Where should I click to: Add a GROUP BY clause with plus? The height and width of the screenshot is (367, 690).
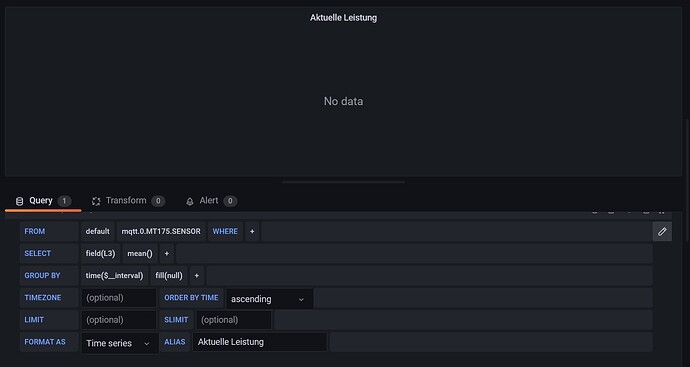(197, 275)
